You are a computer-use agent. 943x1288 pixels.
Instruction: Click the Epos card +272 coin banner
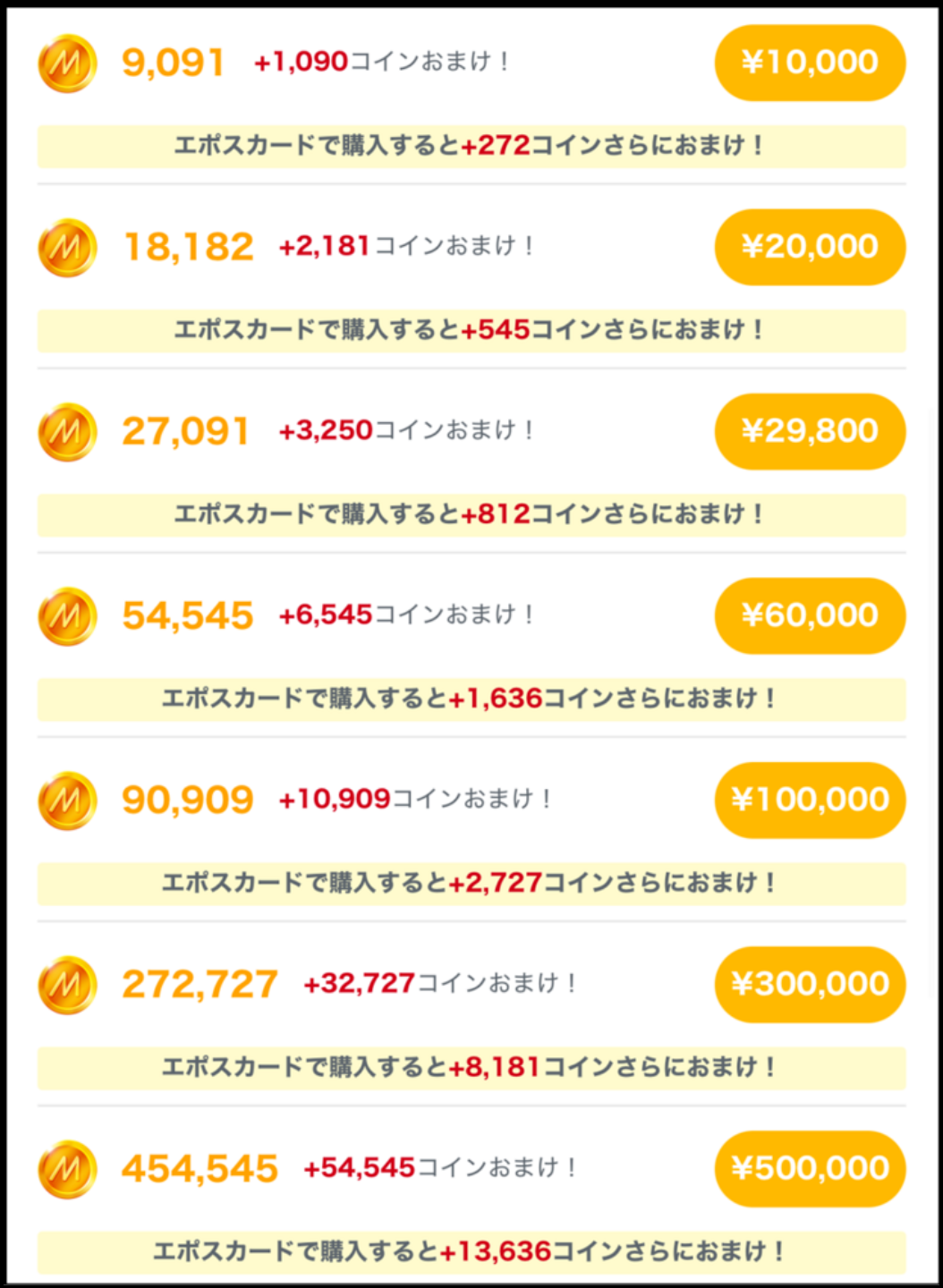pyautogui.click(x=471, y=146)
